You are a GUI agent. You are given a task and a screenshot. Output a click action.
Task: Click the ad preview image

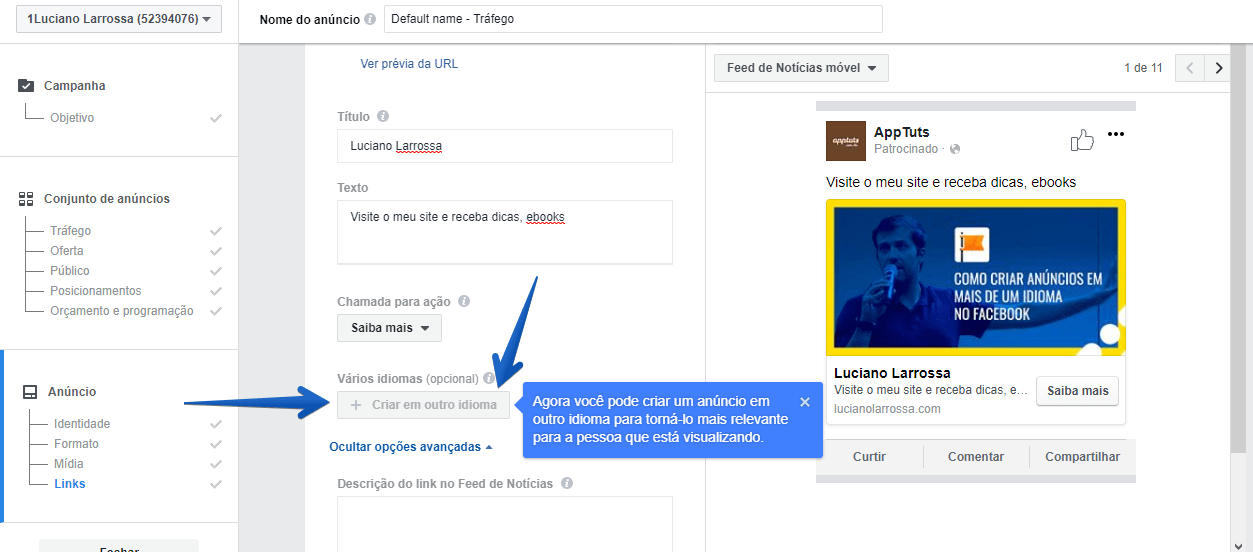tap(976, 277)
